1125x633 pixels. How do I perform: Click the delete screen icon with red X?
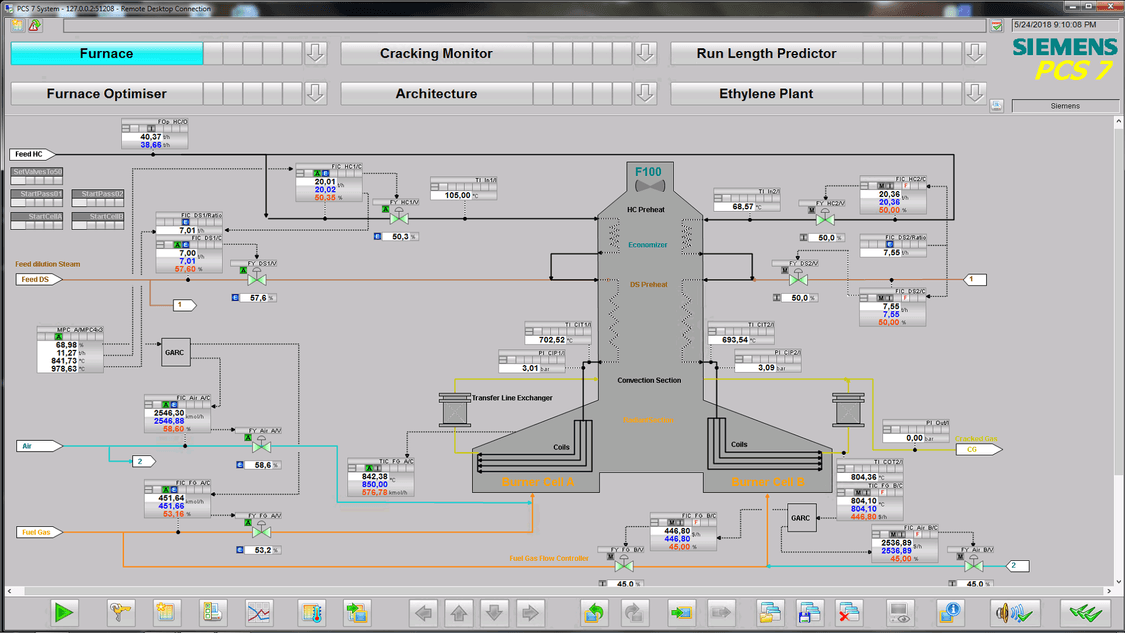tap(848, 612)
